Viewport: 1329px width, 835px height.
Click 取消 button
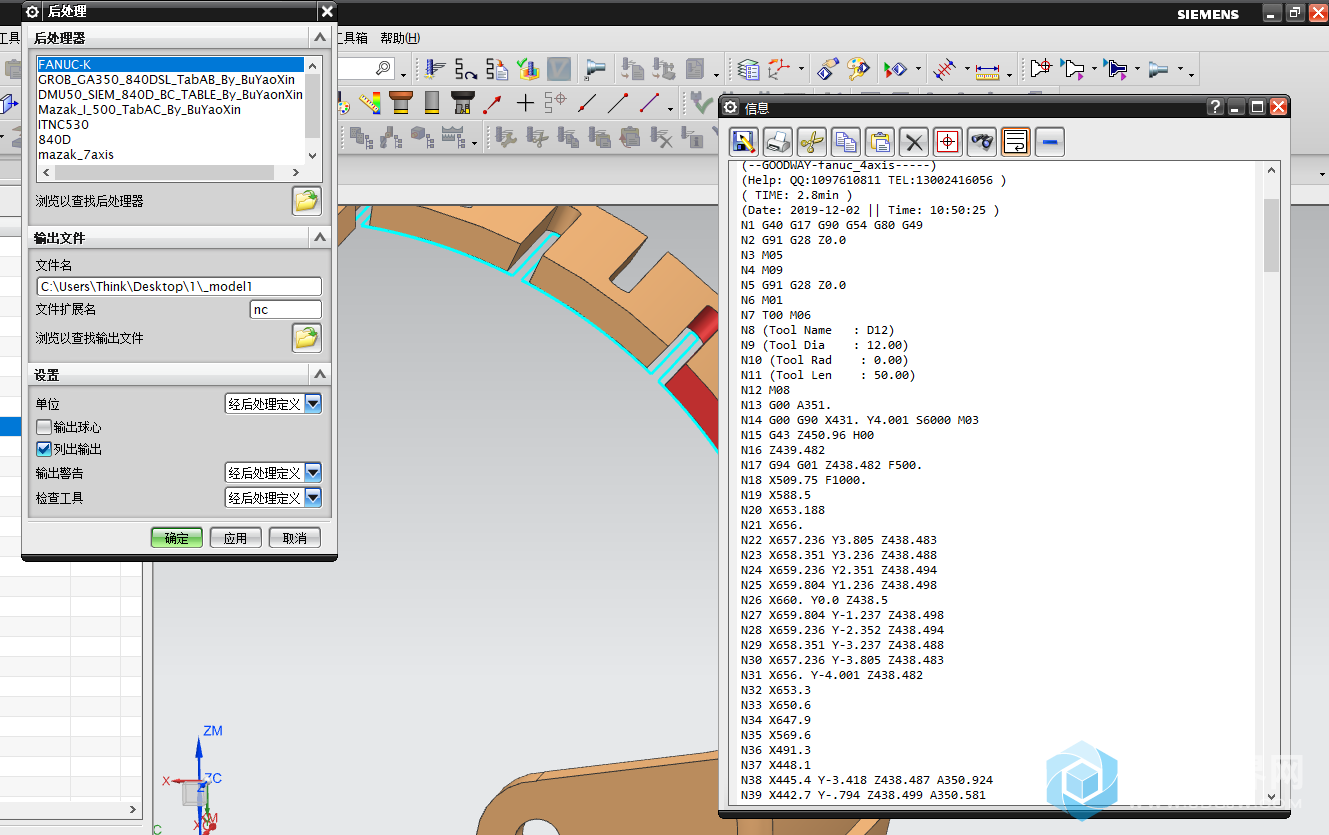point(295,538)
